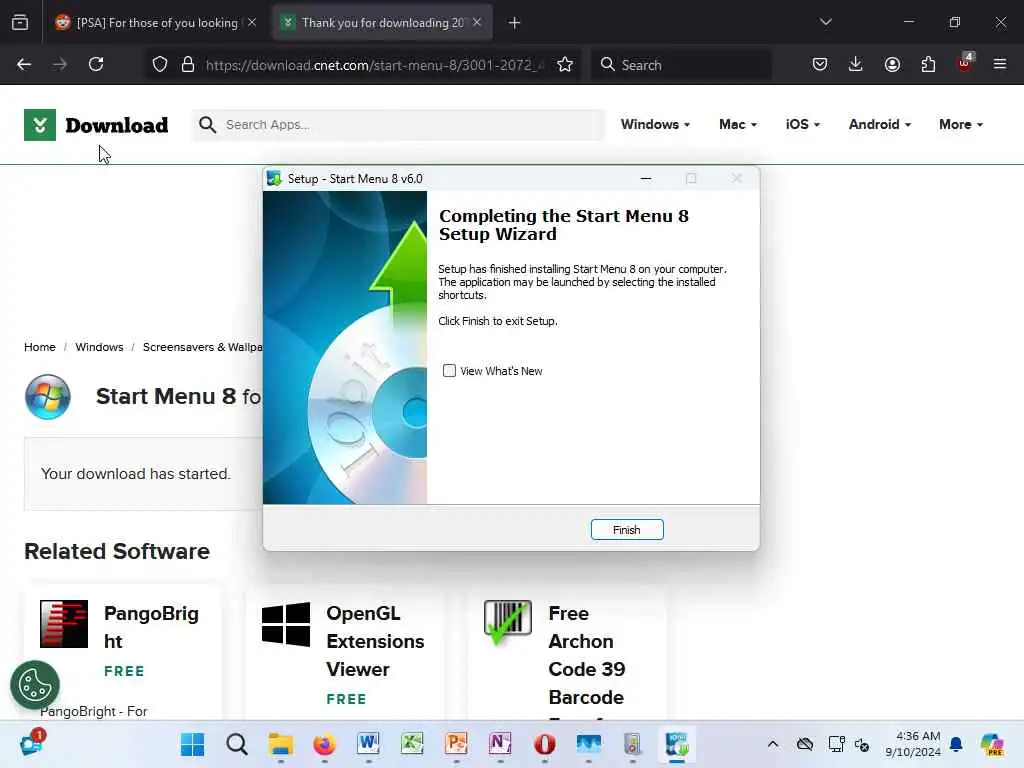Enable the View What's New checkbox
Image resolution: width=1024 pixels, height=768 pixels.
point(449,371)
